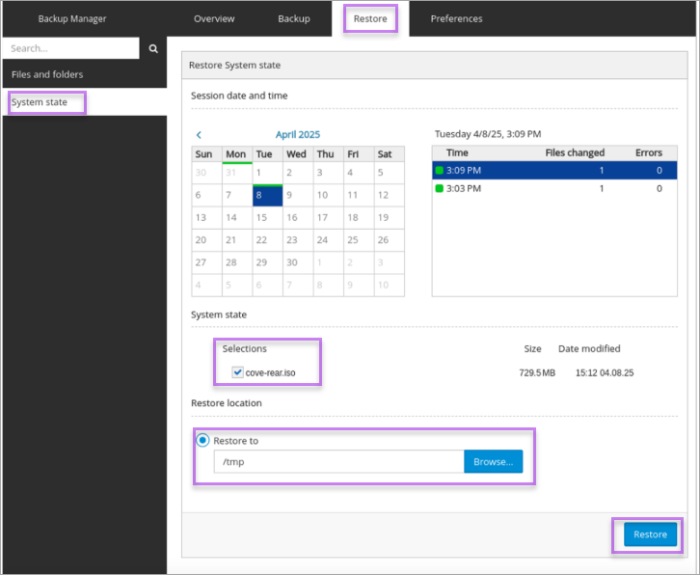Click the search magnifier icon

[153, 48]
